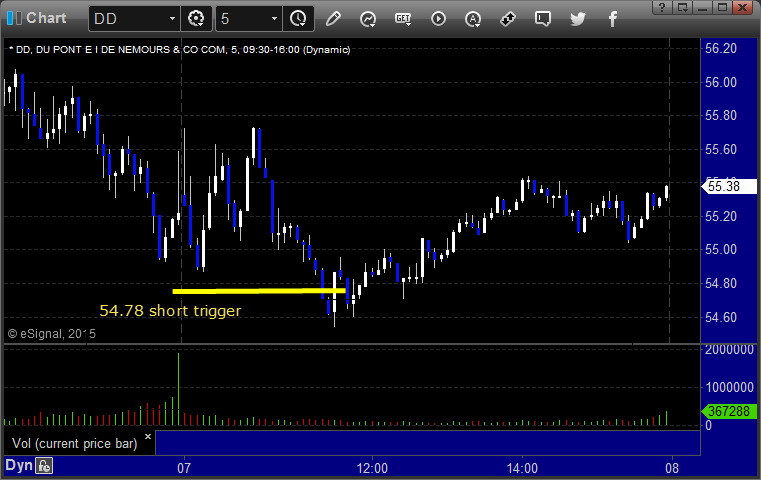Select the pencil drawing tools icon
The width and height of the screenshot is (761, 480).
(333, 19)
